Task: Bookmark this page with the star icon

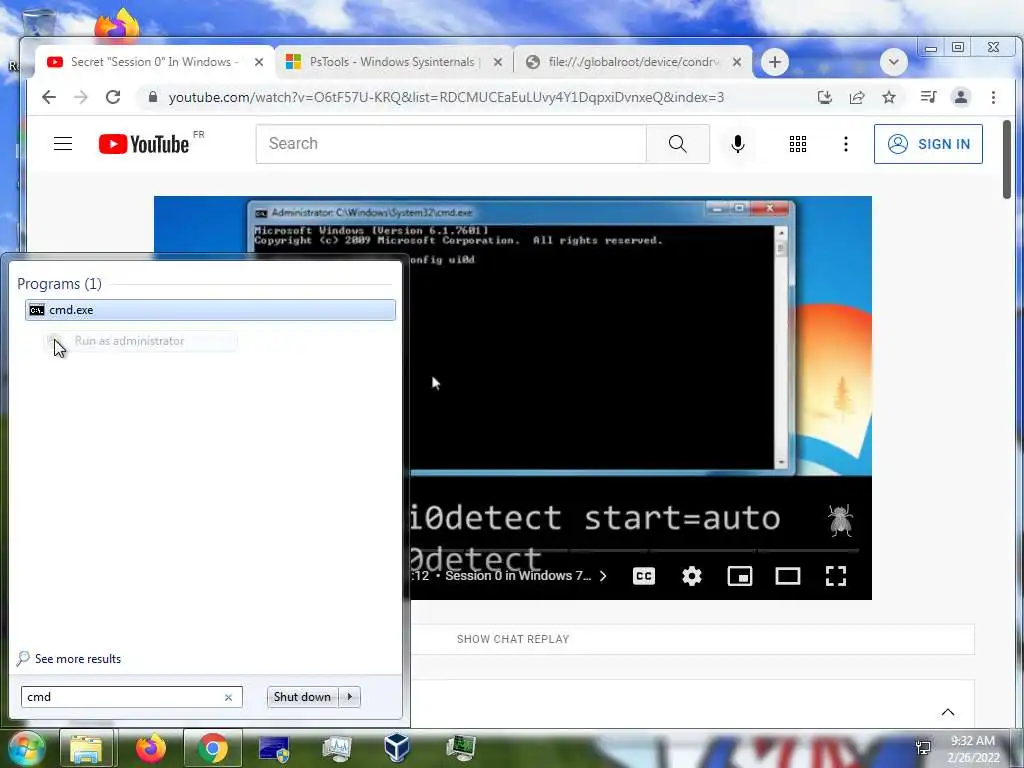Action: [889, 97]
